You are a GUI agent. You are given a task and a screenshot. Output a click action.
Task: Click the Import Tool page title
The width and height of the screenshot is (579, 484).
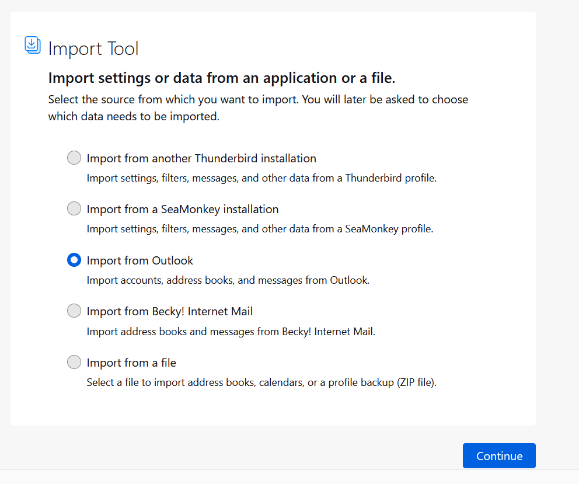click(93, 49)
